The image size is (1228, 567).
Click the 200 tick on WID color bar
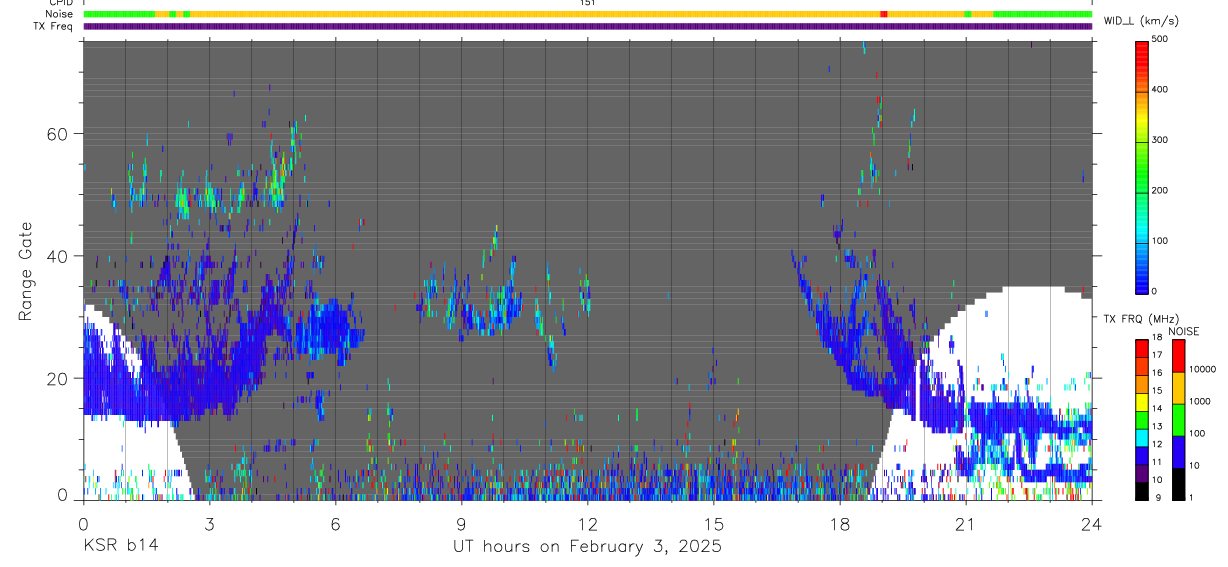click(1159, 191)
